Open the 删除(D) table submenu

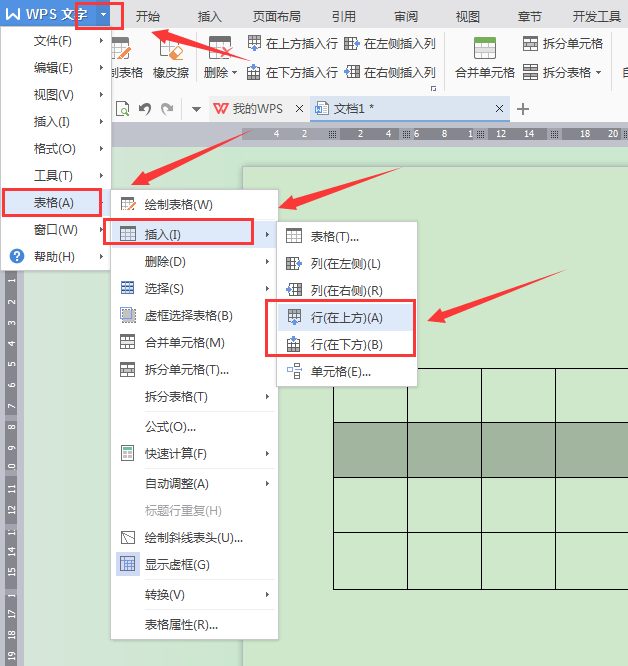pyautogui.click(x=194, y=262)
